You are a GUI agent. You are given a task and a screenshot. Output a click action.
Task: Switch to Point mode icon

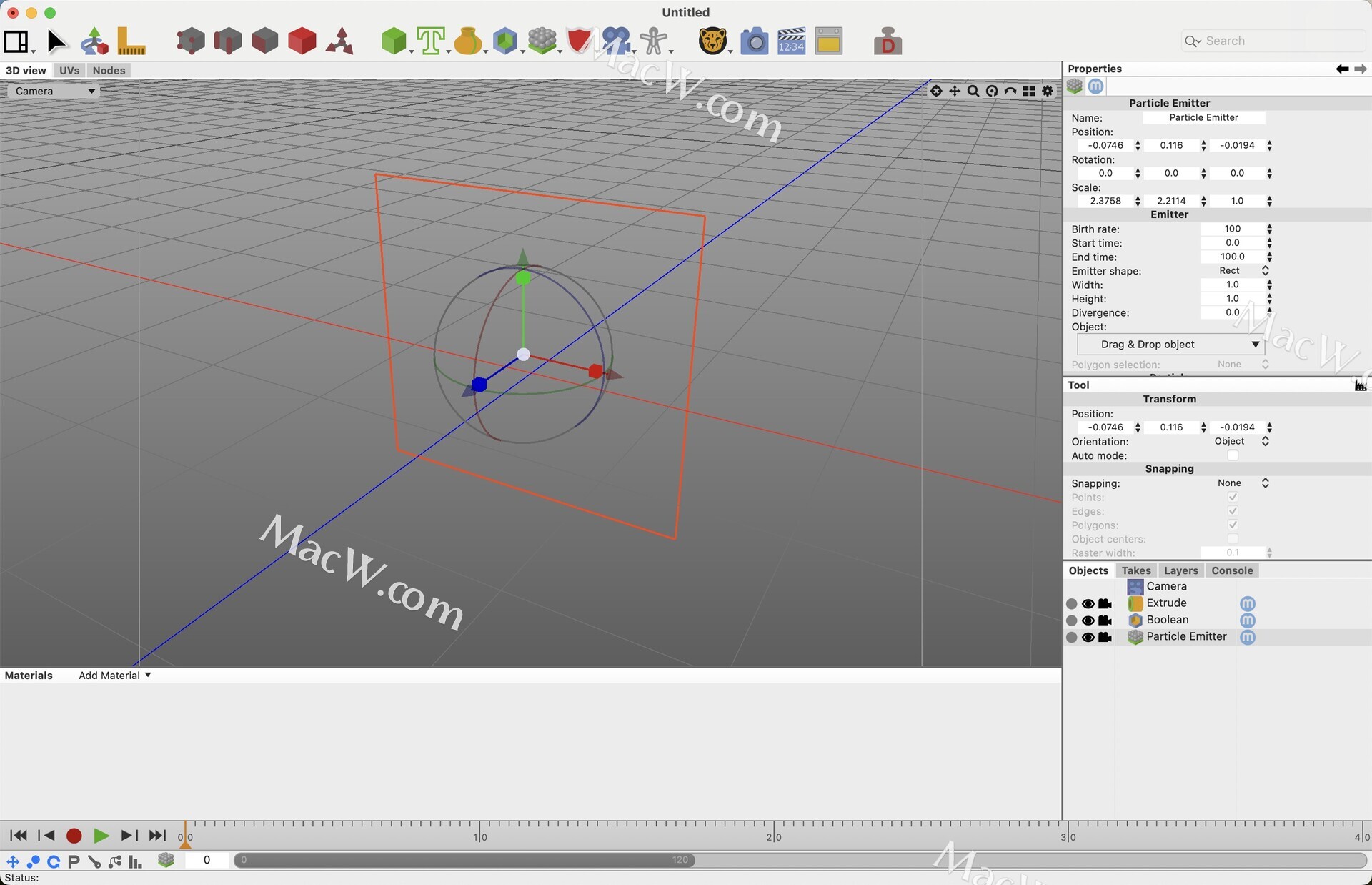click(190, 41)
